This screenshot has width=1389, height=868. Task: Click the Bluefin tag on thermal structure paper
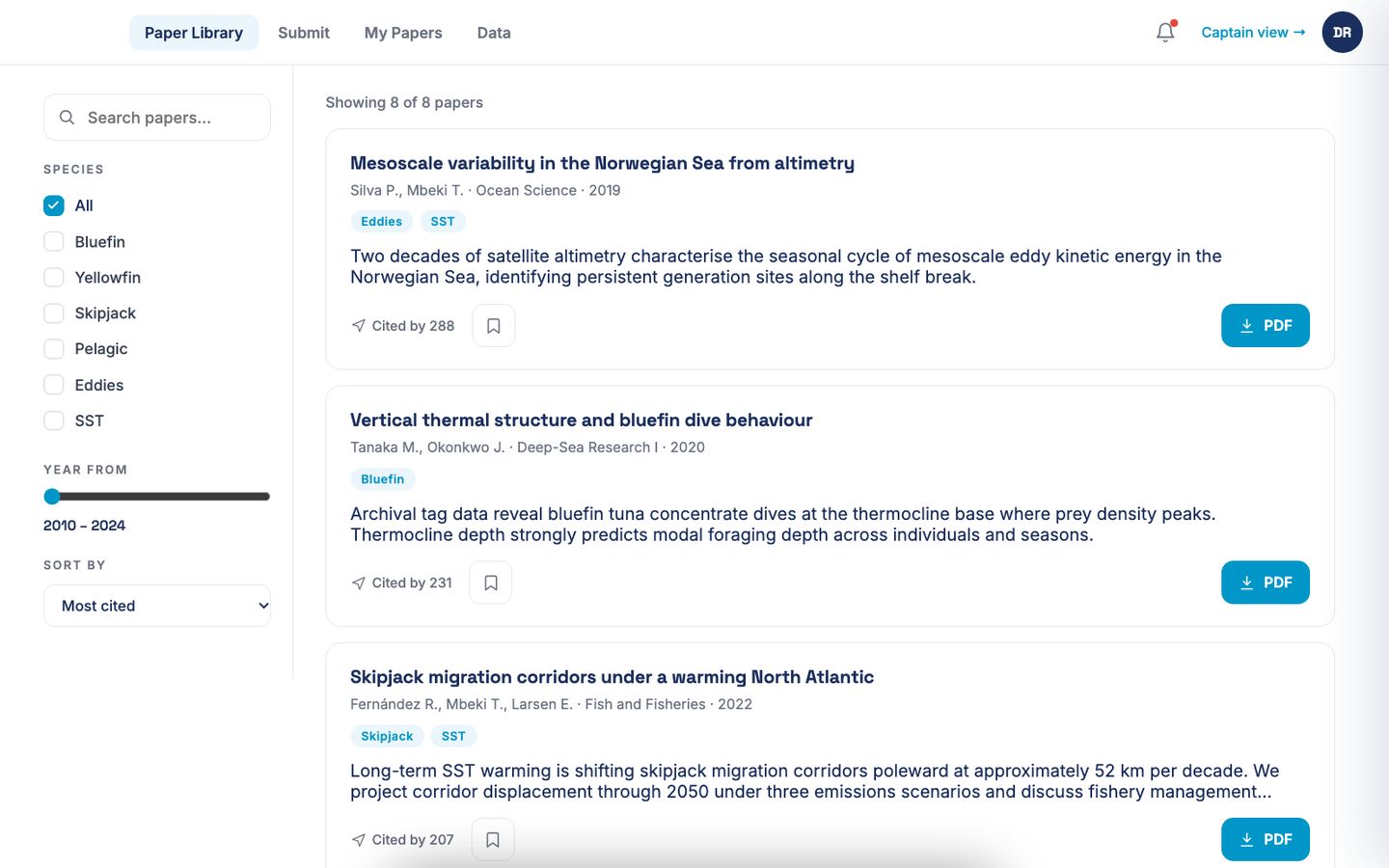point(383,479)
